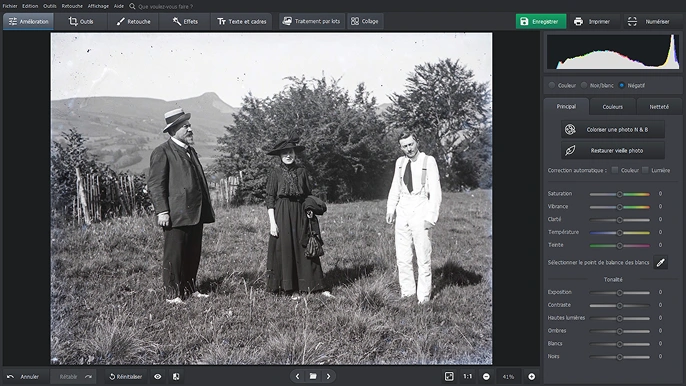The height and width of the screenshot is (386, 686).
Task: Click the Contraste slider handle
Action: click(x=620, y=305)
